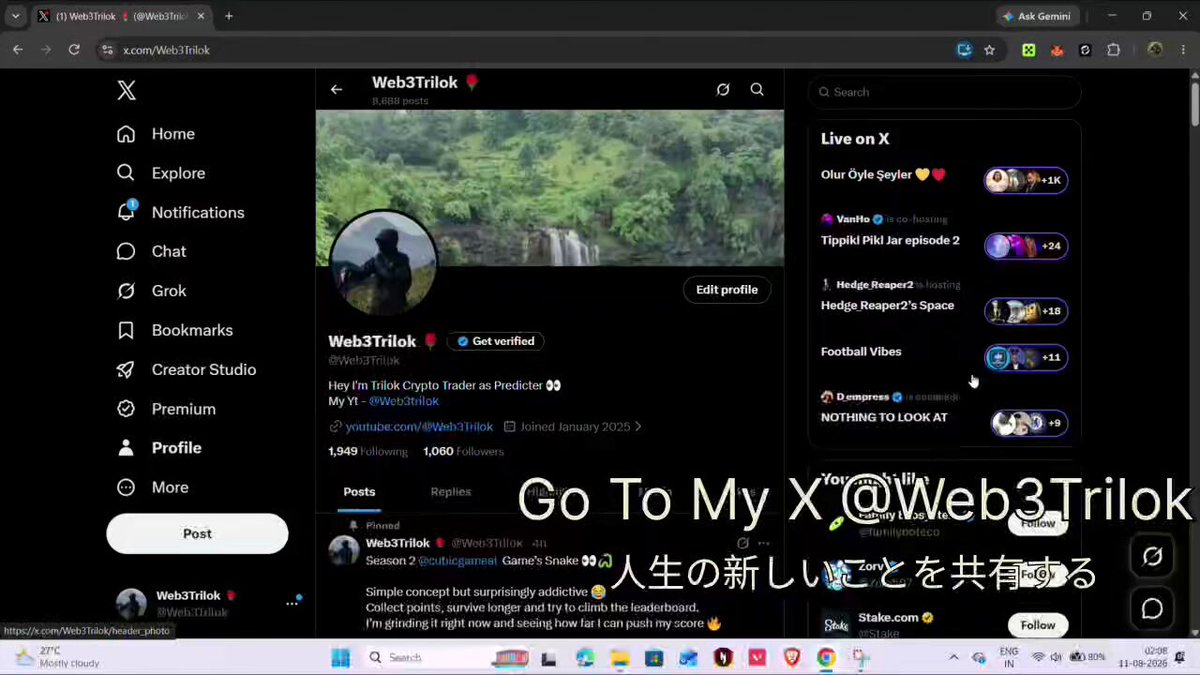The image size is (1200, 675).
Task: Click the @Web3trilok mention in bio
Action: pyautogui.click(x=404, y=401)
